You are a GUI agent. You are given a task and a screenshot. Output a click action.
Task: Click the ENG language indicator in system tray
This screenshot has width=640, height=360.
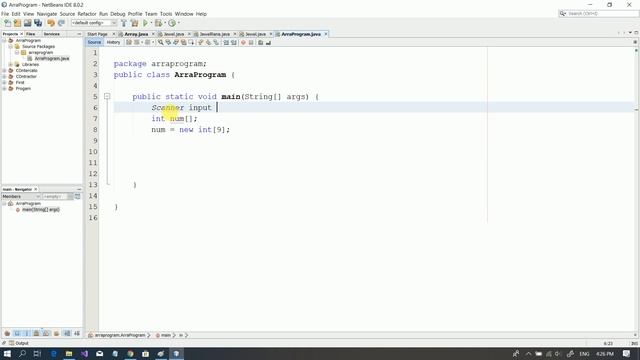point(584,353)
